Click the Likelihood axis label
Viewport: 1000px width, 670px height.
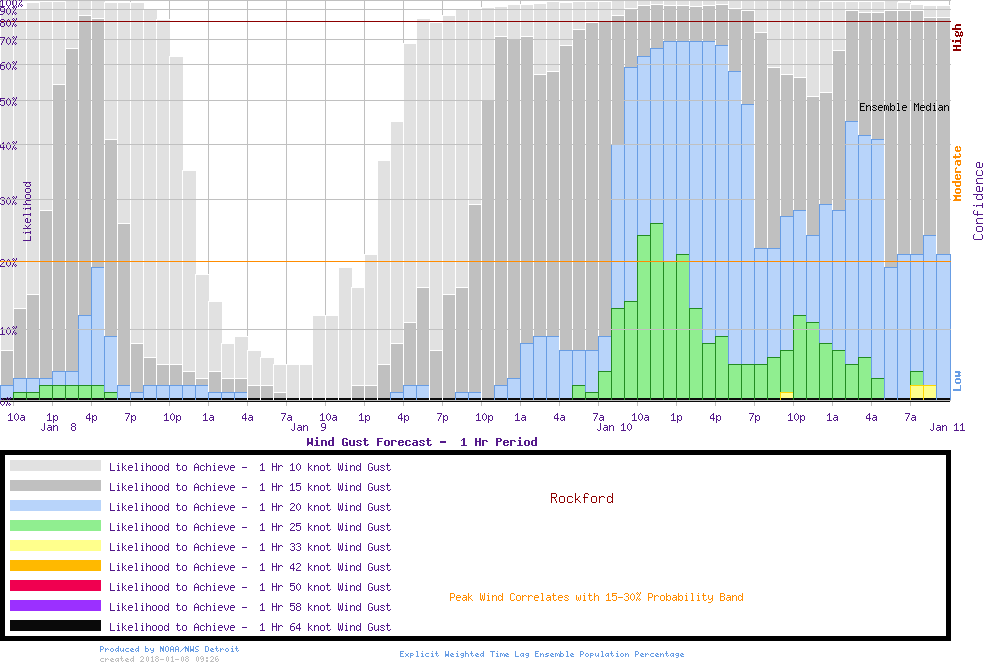(x=28, y=211)
